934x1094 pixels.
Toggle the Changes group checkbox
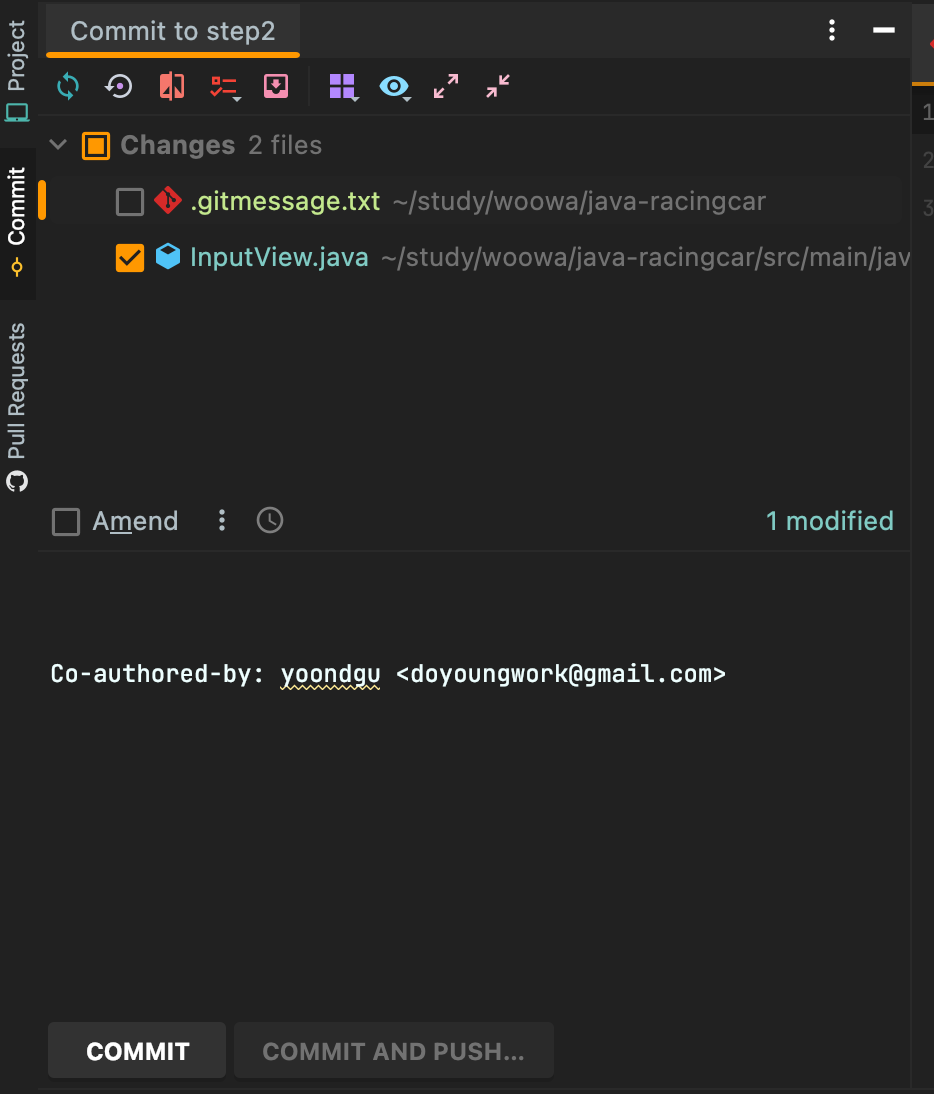click(96, 146)
